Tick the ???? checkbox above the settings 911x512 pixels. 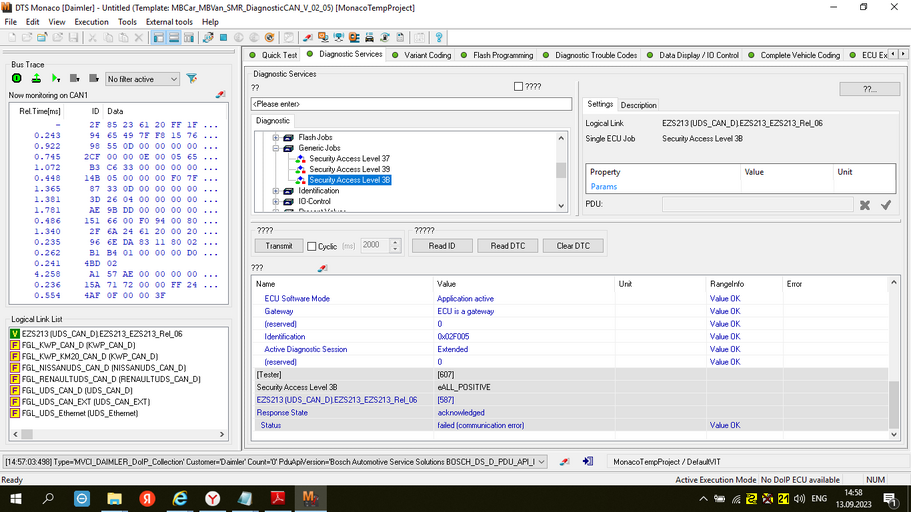tap(518, 87)
